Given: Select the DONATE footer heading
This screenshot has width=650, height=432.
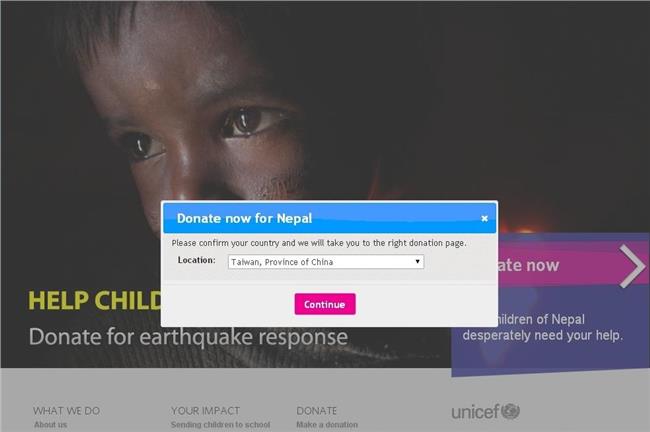Looking at the screenshot, I should coord(317,411).
